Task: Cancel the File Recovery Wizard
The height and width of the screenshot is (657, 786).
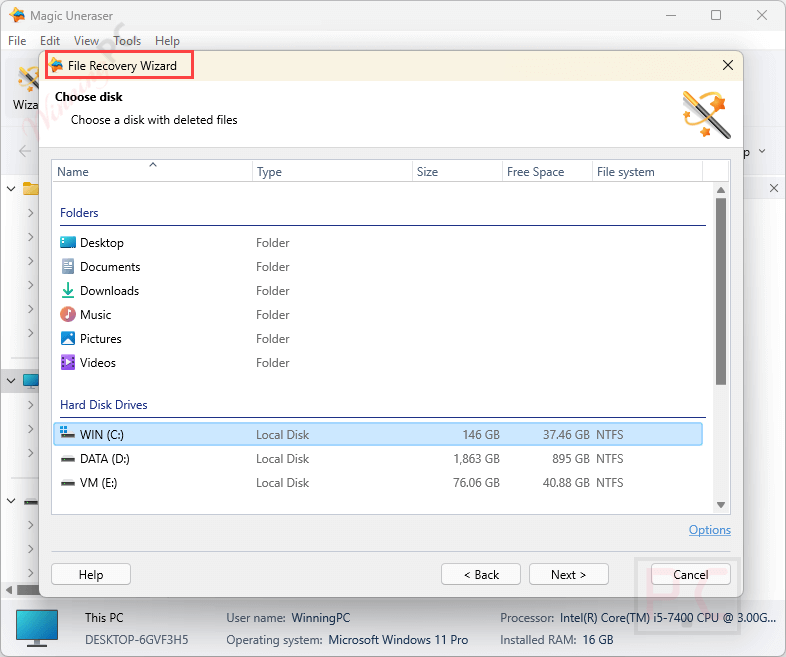Action: (x=690, y=574)
